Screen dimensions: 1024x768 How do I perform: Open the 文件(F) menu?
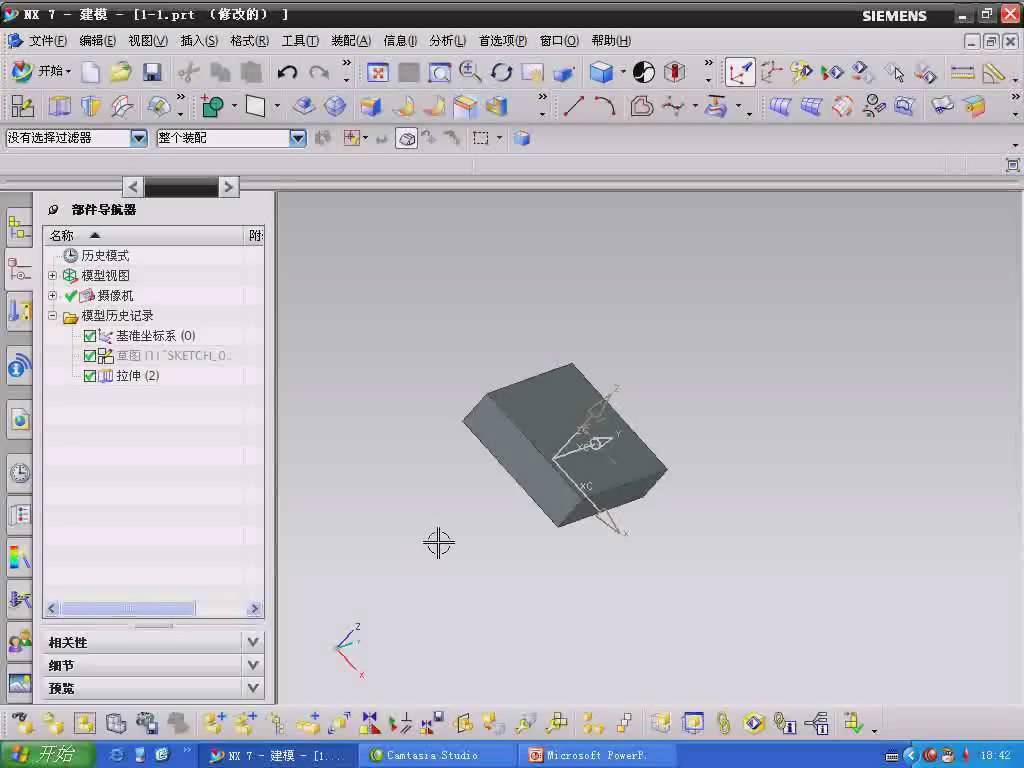[x=47, y=40]
